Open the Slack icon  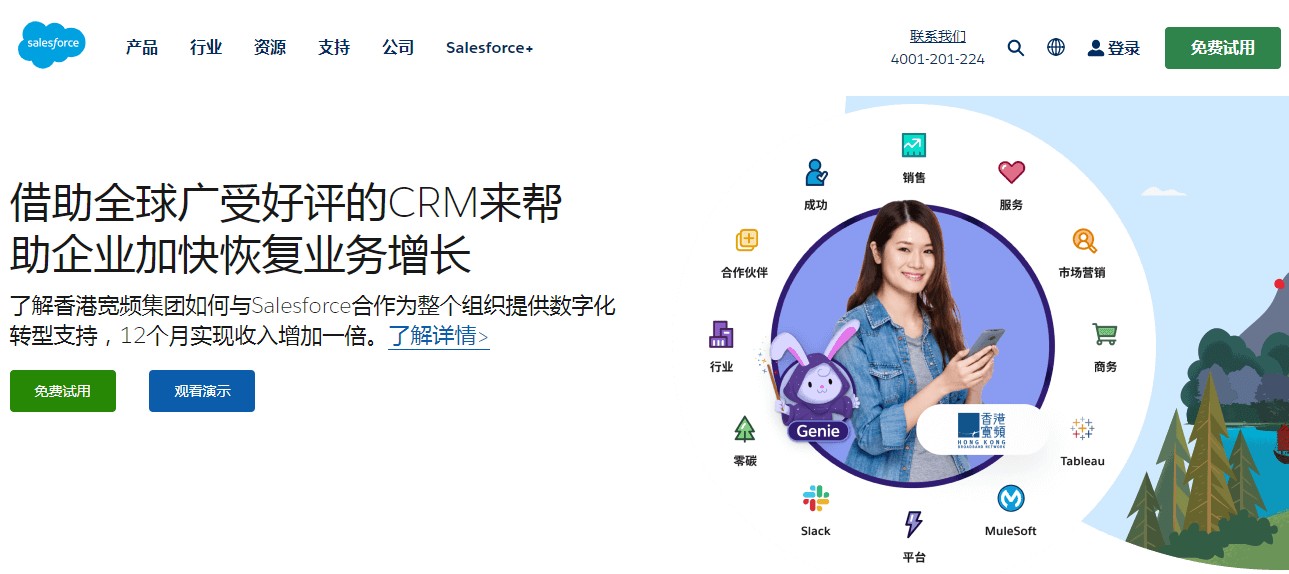pyautogui.click(x=816, y=498)
